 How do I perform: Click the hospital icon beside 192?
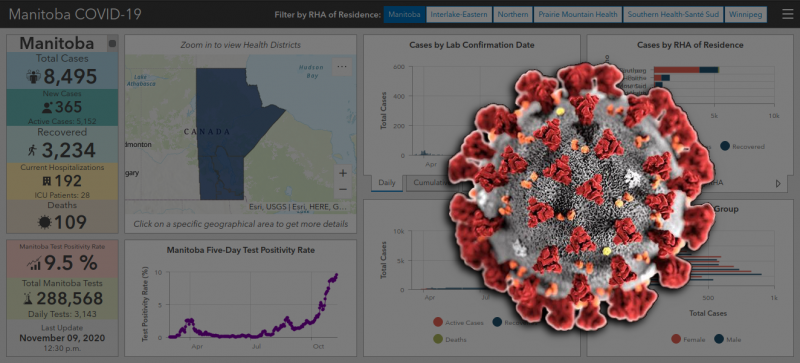(x=46, y=181)
